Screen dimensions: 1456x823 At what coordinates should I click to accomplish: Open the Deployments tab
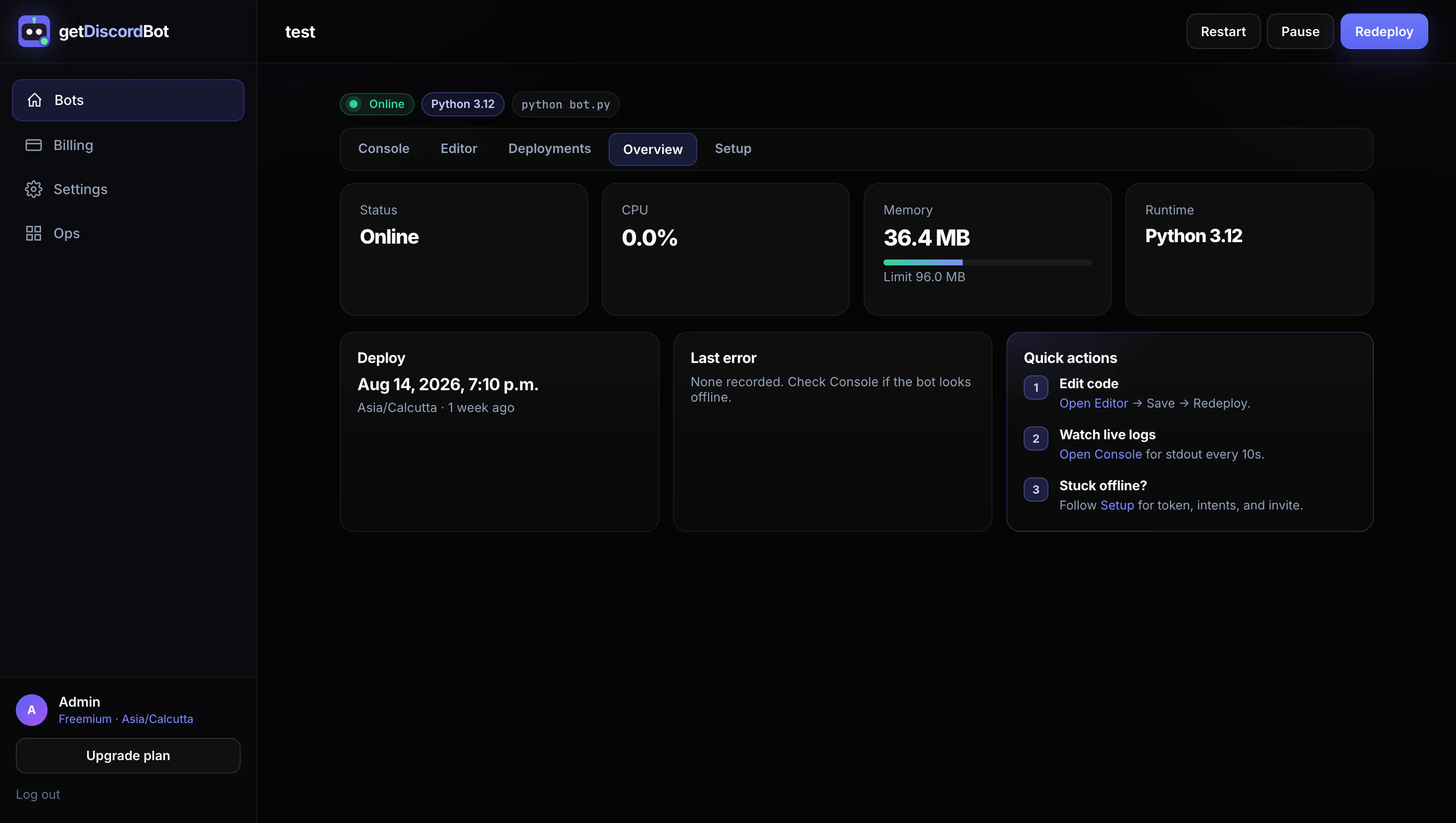point(549,149)
